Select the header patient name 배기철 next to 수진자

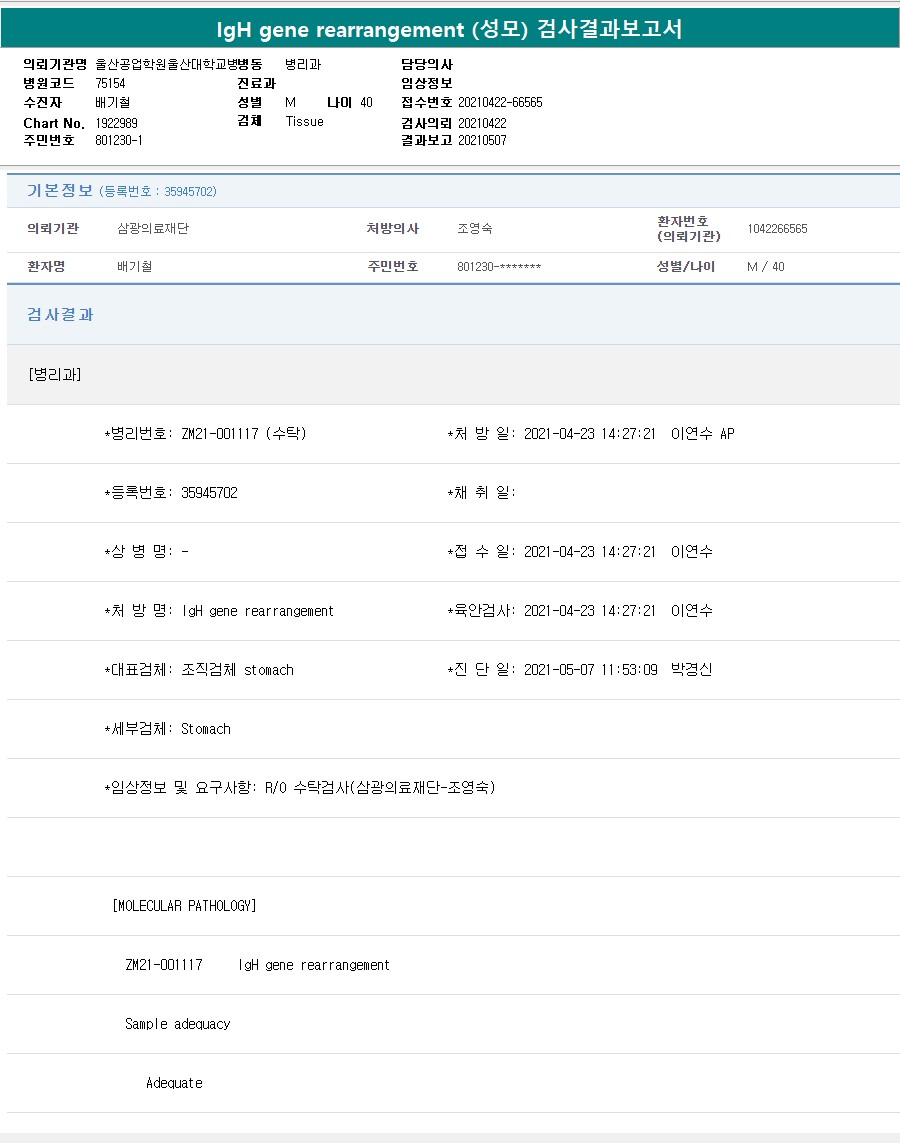coord(112,103)
